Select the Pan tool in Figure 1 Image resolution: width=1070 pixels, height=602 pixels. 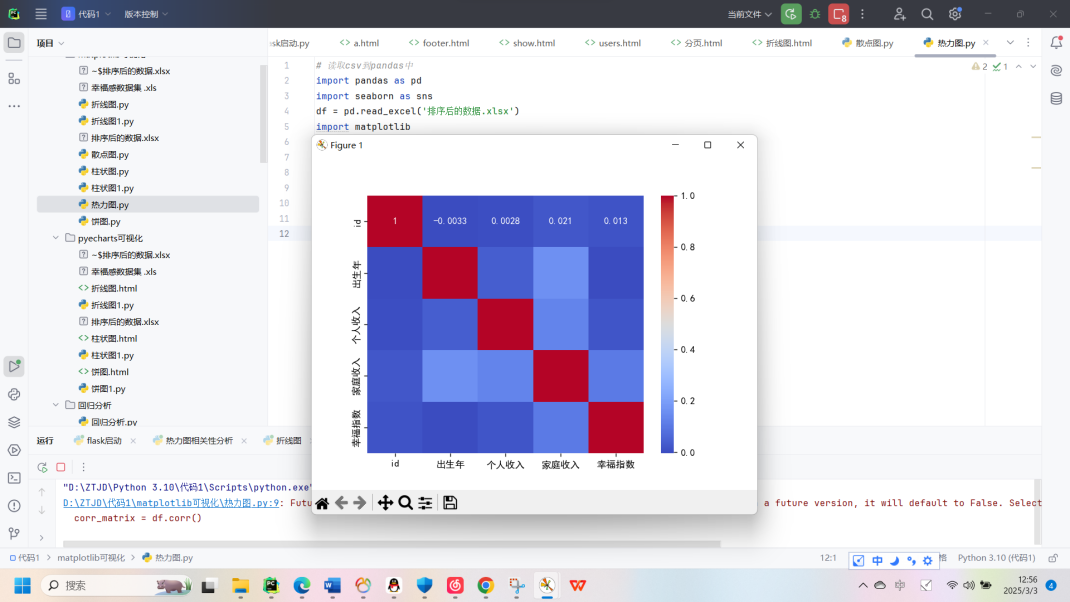(x=385, y=503)
